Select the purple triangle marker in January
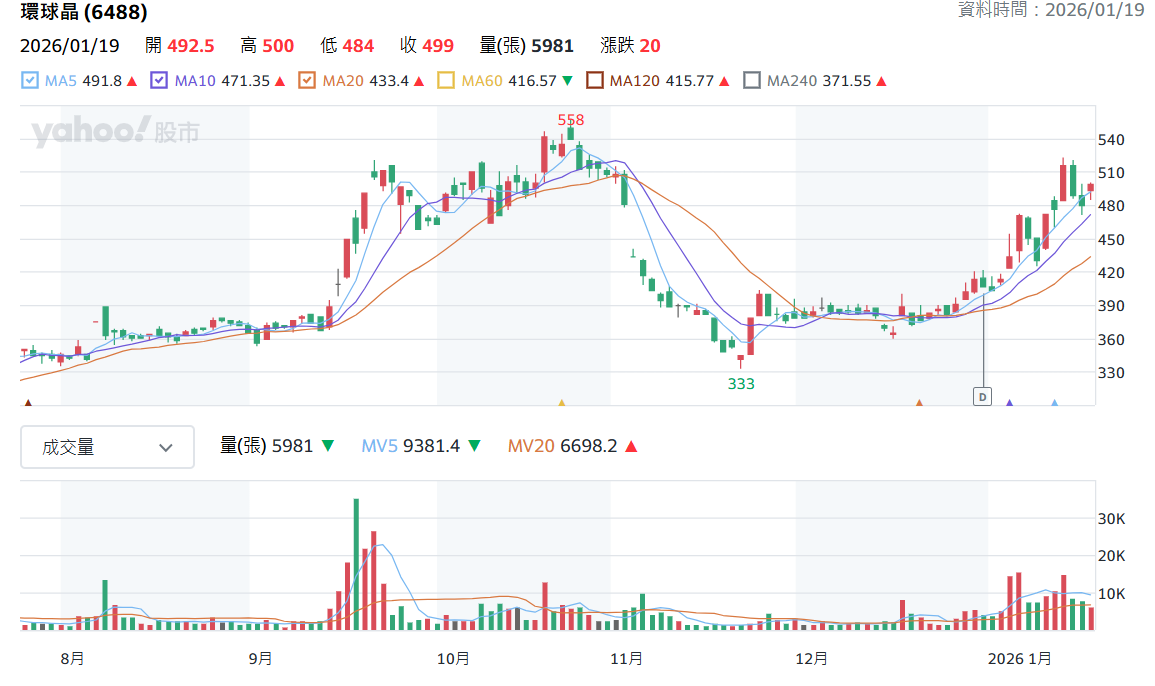The width and height of the screenshot is (1155, 686). click(x=1009, y=402)
